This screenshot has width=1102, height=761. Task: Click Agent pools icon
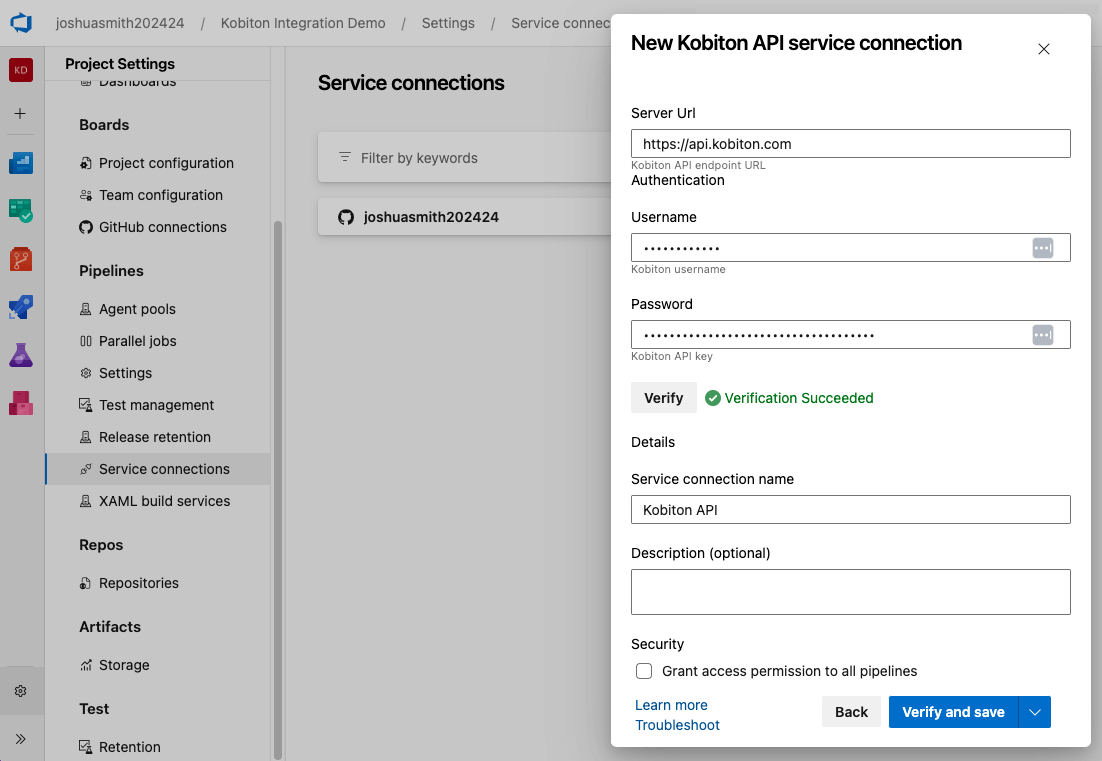[x=86, y=309]
